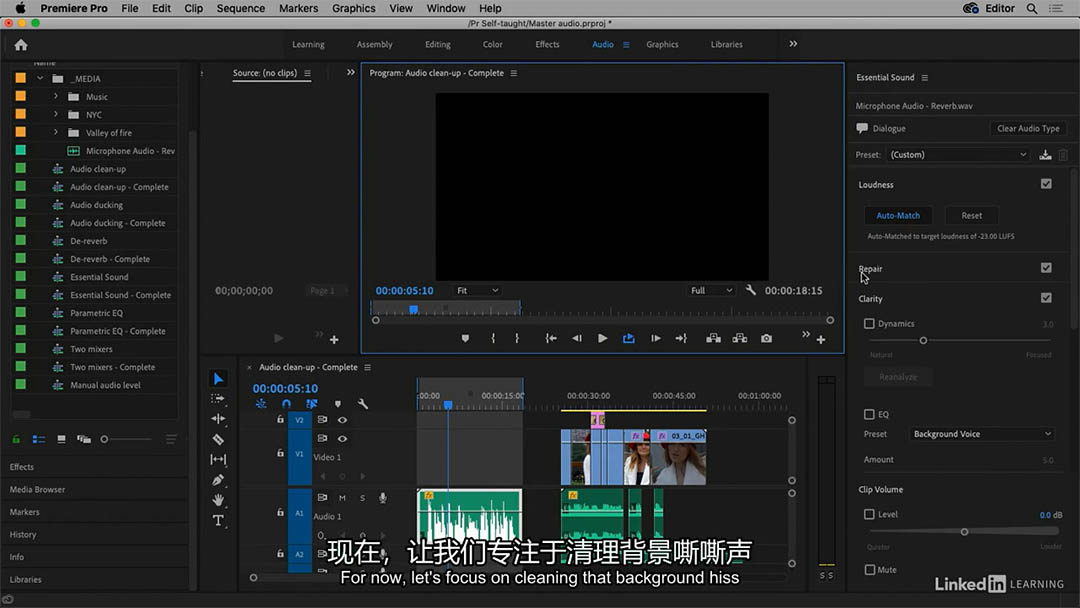Click the Dynamics slider handle

(923, 340)
